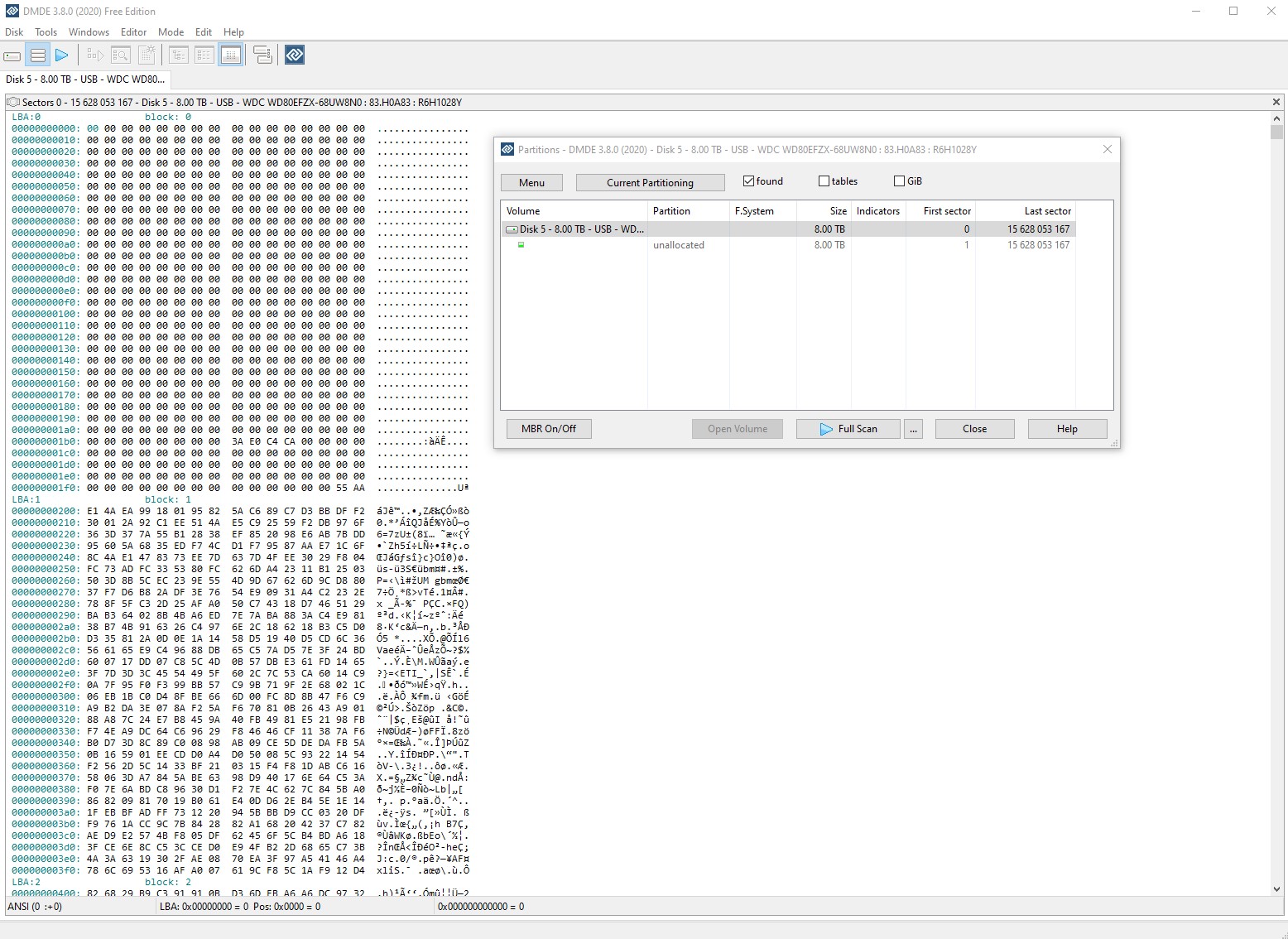The width and height of the screenshot is (1288, 939).
Task: Click the select drive toolbar icon
Action: coord(12,55)
